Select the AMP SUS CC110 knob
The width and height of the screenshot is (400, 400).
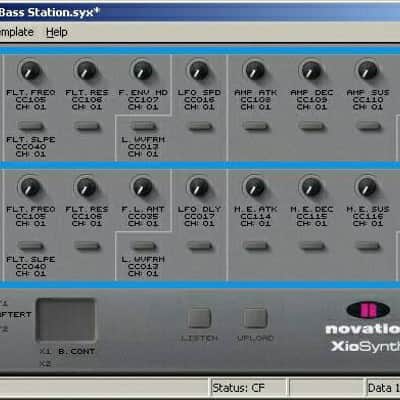coord(368,71)
